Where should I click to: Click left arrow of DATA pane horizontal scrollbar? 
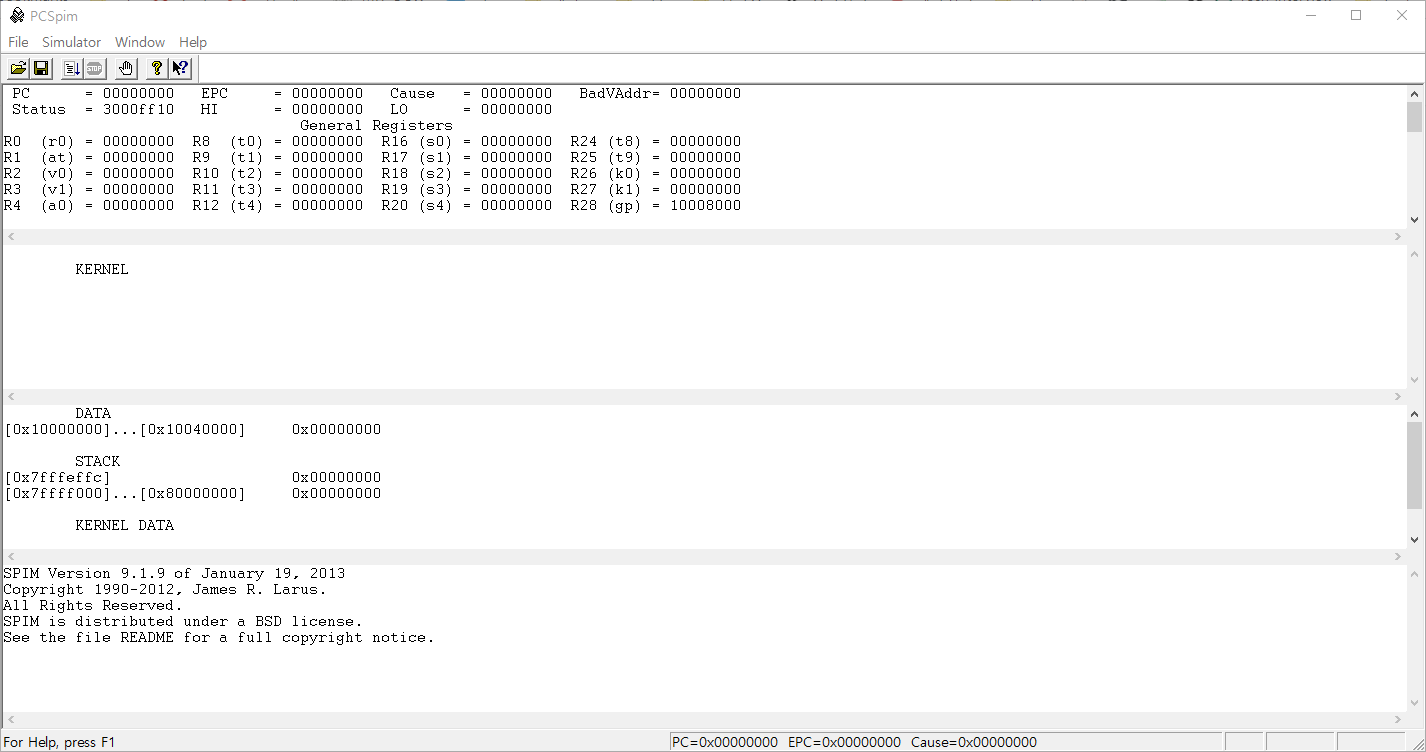[x=11, y=557]
